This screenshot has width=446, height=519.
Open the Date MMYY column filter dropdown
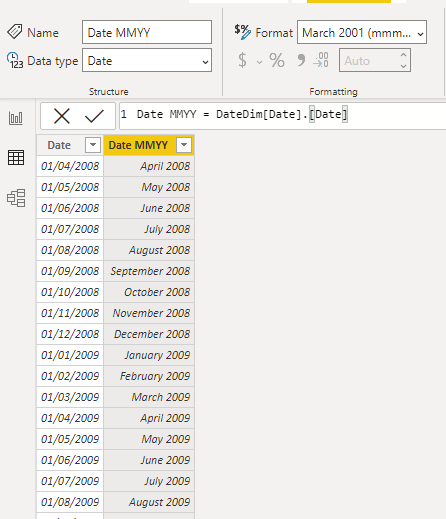184,145
